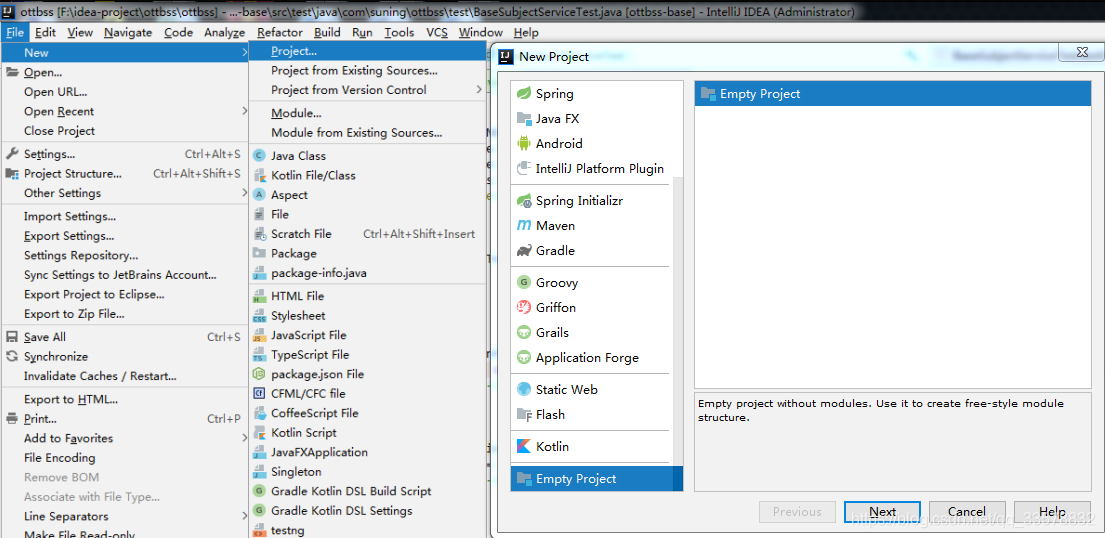The width and height of the screenshot is (1105, 538).
Task: Click the Android robot icon
Action: [524, 143]
